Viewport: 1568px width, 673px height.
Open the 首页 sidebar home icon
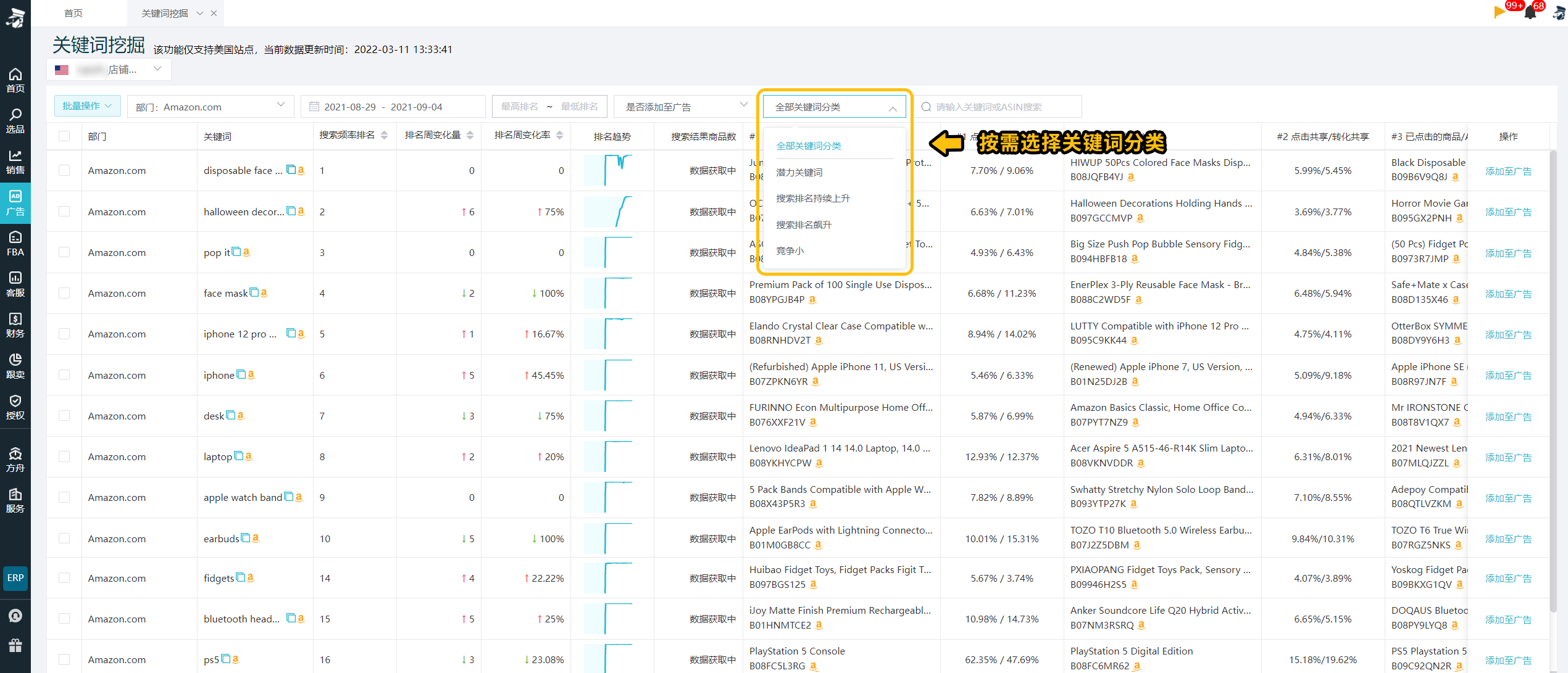pyautogui.click(x=15, y=80)
